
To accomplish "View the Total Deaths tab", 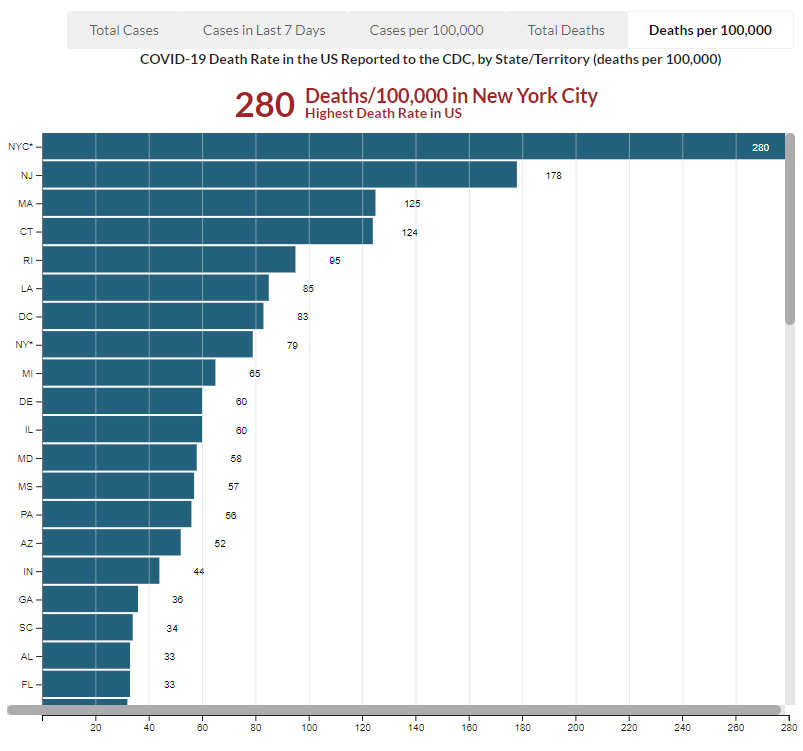I will coord(566,30).
